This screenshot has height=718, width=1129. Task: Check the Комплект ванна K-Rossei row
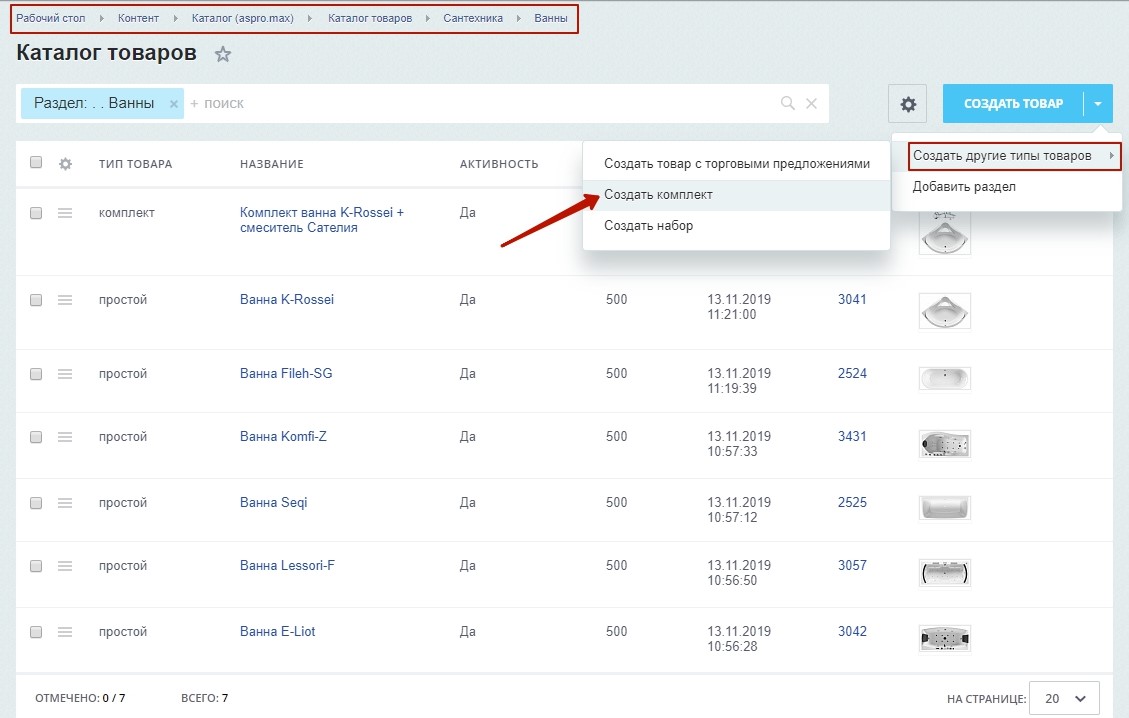(x=36, y=213)
